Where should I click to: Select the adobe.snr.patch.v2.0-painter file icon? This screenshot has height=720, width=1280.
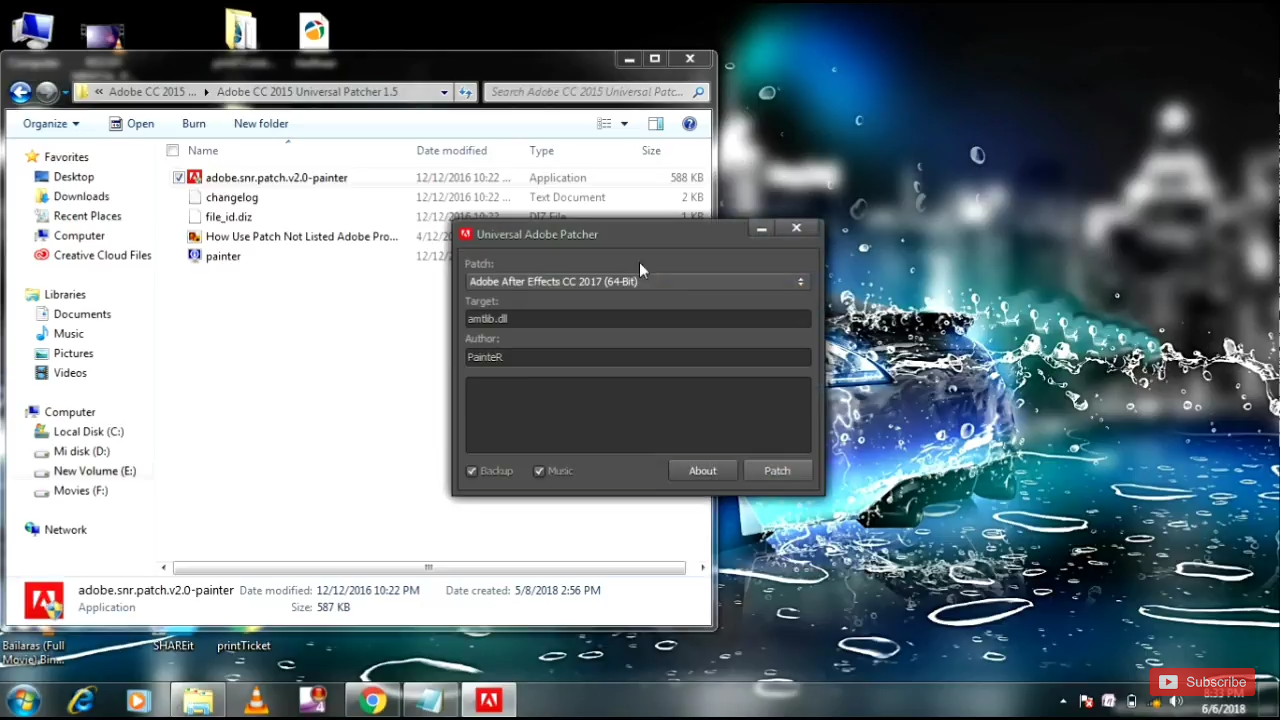tap(195, 178)
